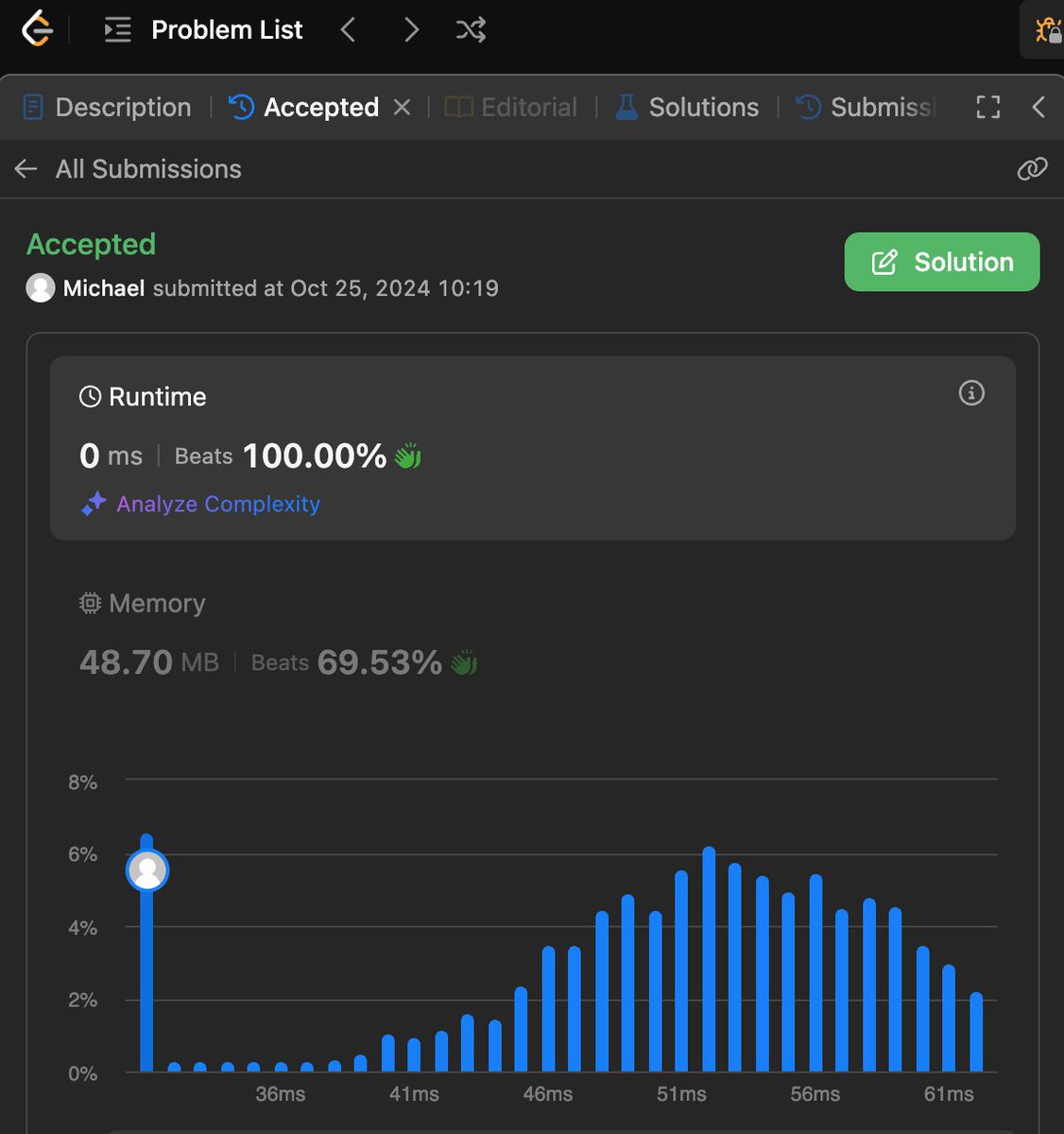1064x1134 pixels.
Task: Pick a random problem with shuffle icon
Action: click(x=470, y=29)
